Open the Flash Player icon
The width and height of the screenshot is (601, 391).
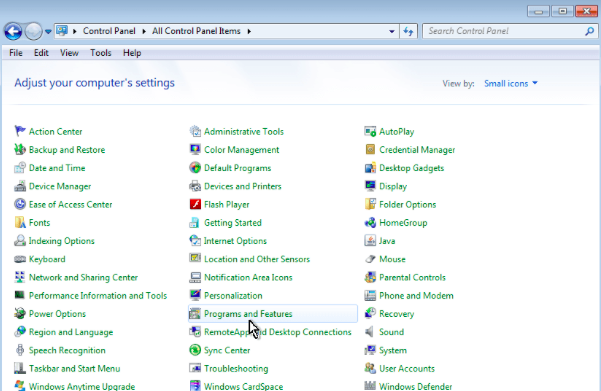[x=195, y=204]
